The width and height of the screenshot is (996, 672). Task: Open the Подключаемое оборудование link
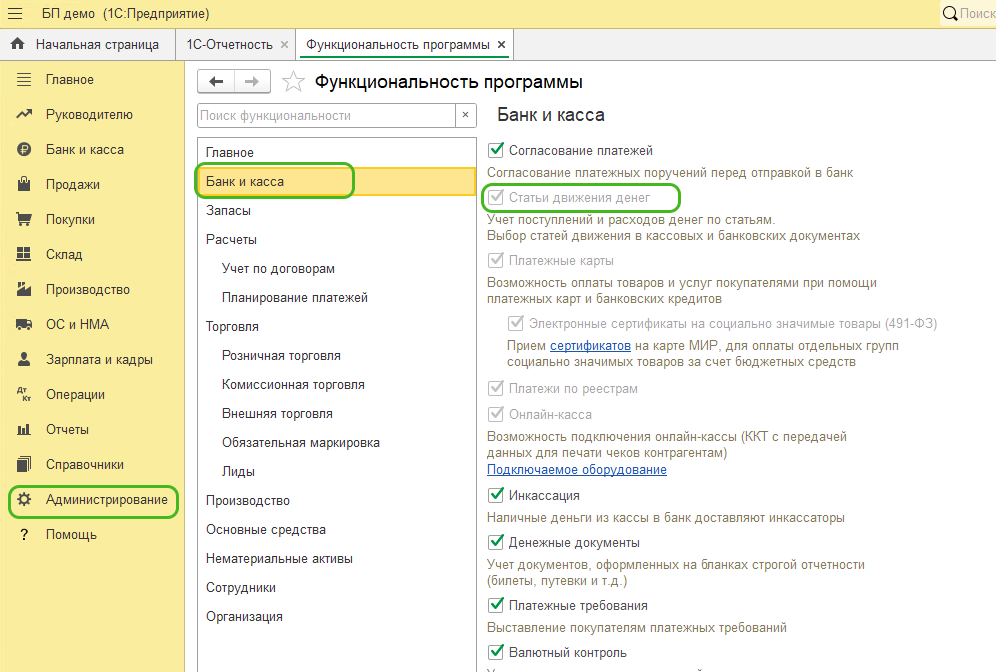click(576, 470)
